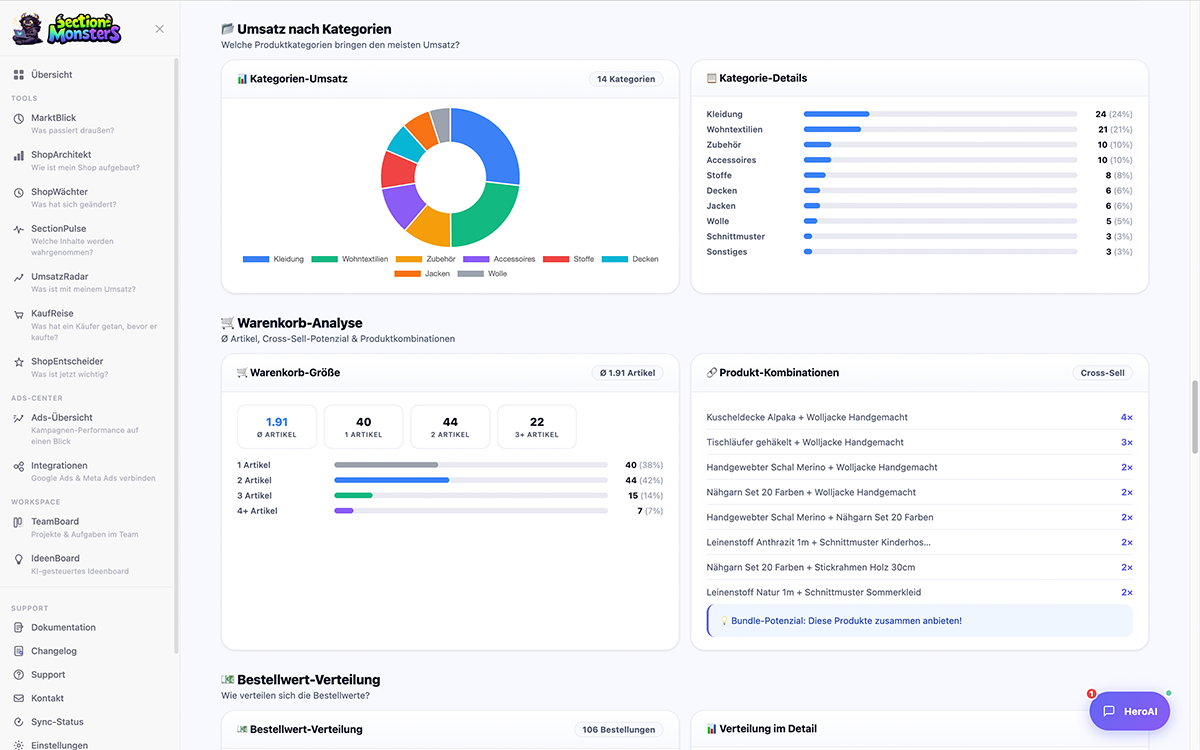1200x750 pixels.
Task: Click the Ads-Übersicht chart icon
Action: click(19, 418)
